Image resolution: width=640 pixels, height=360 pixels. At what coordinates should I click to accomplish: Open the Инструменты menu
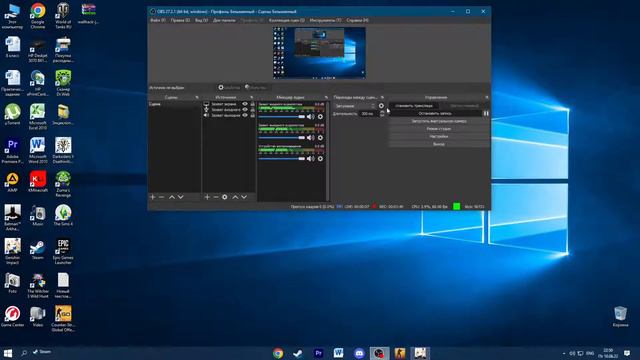pyautogui.click(x=325, y=20)
